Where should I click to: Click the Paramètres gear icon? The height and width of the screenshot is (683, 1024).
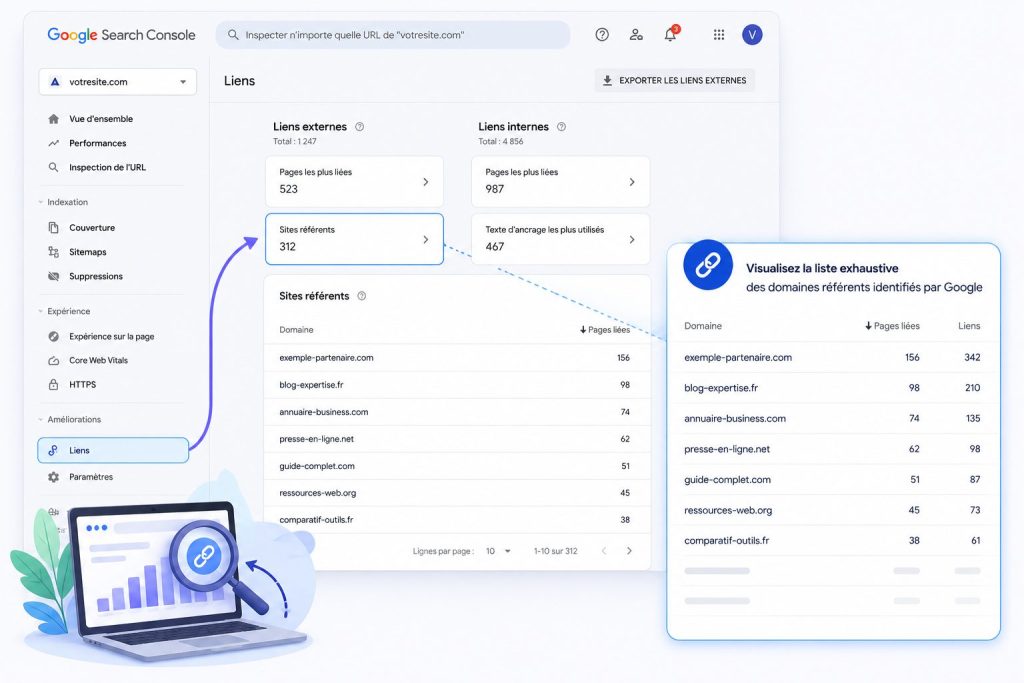coord(54,477)
